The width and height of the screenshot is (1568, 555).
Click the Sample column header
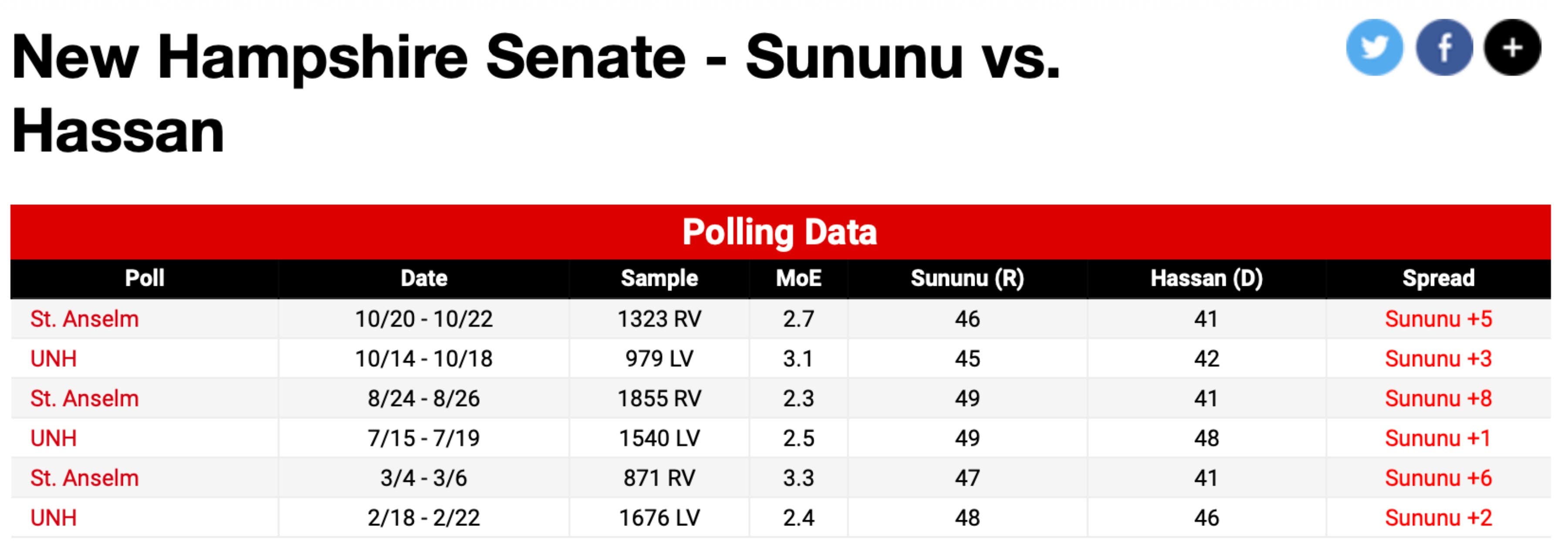(x=659, y=279)
